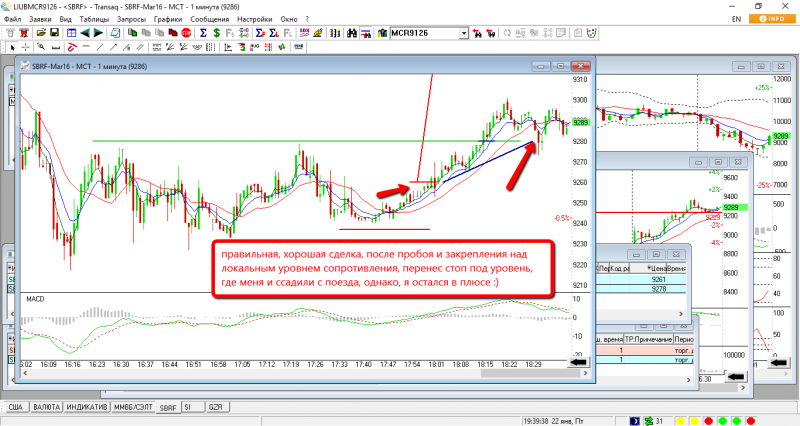Open the Графики menu
Viewport: 800px width, 426px height.
[x=168, y=19]
